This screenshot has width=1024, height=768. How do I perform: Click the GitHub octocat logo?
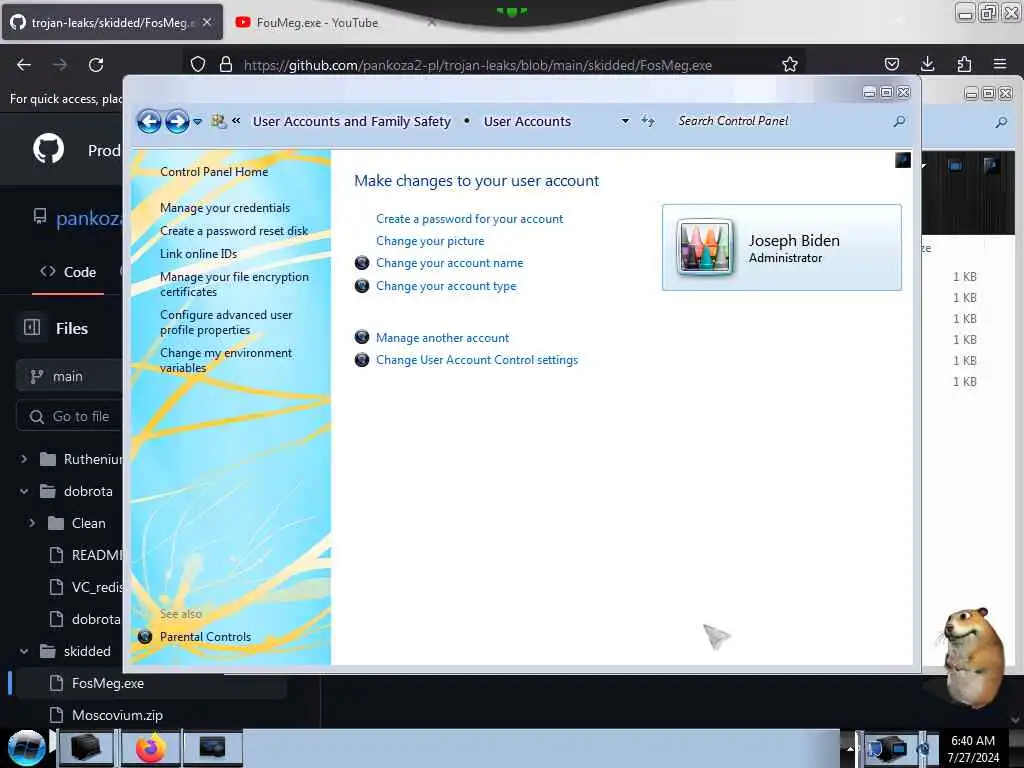point(48,150)
